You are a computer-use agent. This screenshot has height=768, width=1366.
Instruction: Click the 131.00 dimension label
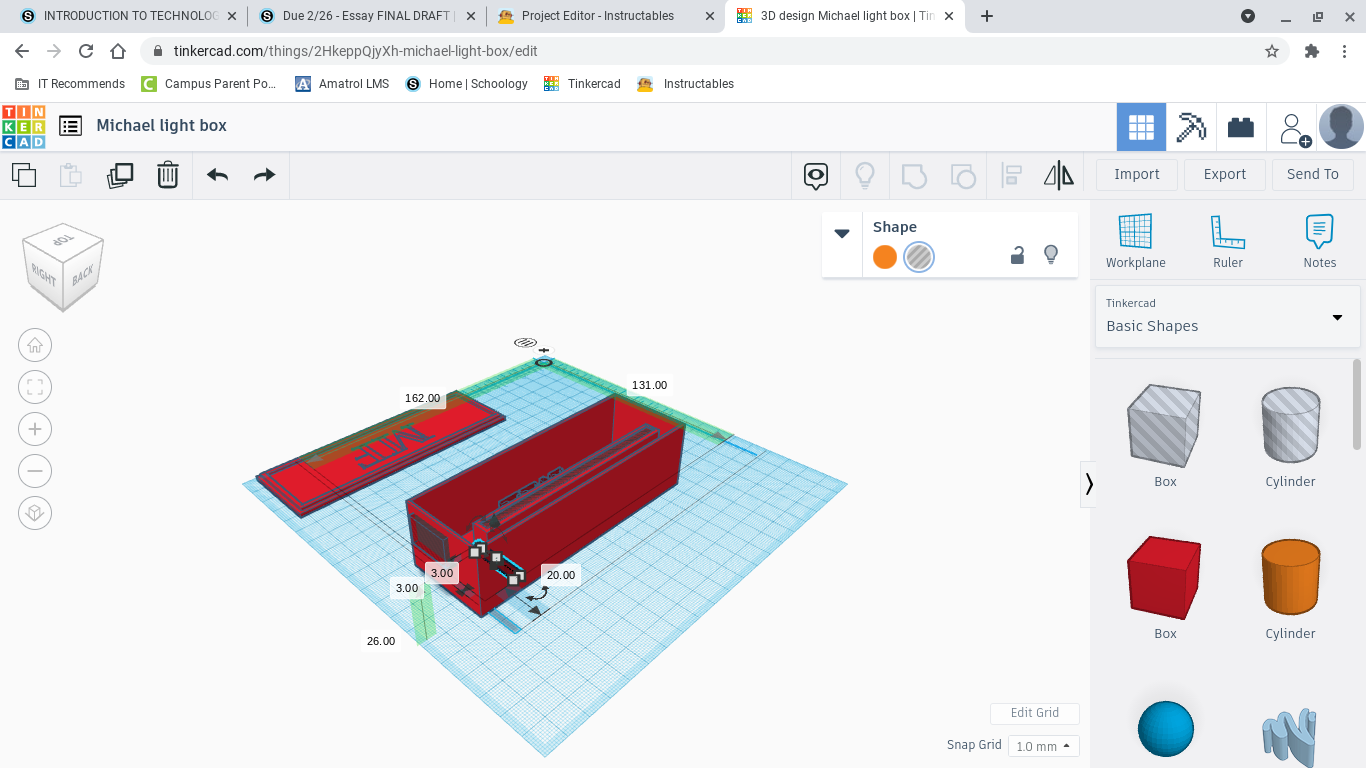click(x=650, y=385)
